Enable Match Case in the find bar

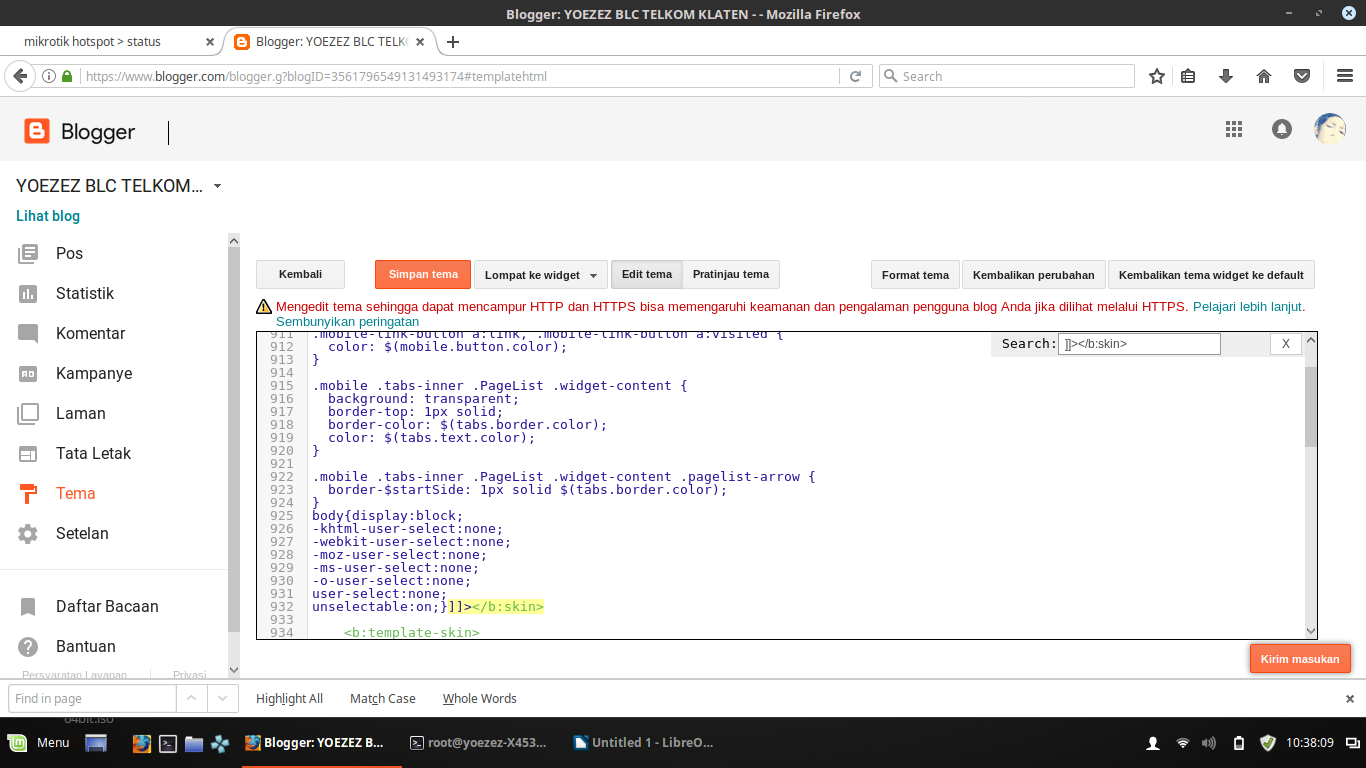[382, 698]
